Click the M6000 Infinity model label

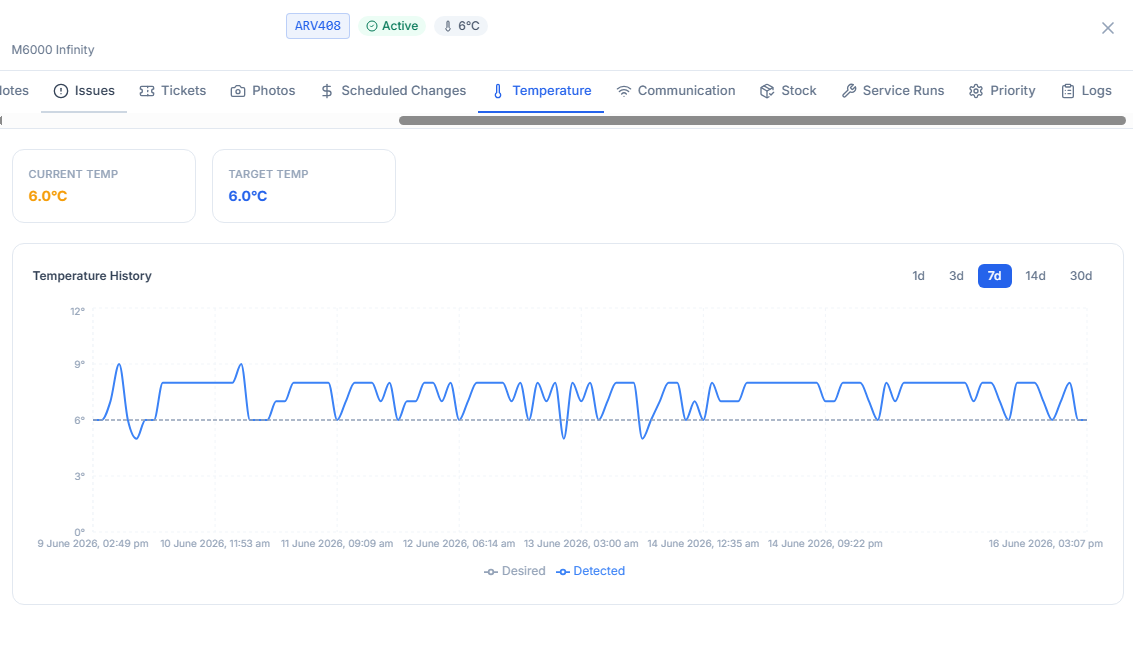[53, 50]
